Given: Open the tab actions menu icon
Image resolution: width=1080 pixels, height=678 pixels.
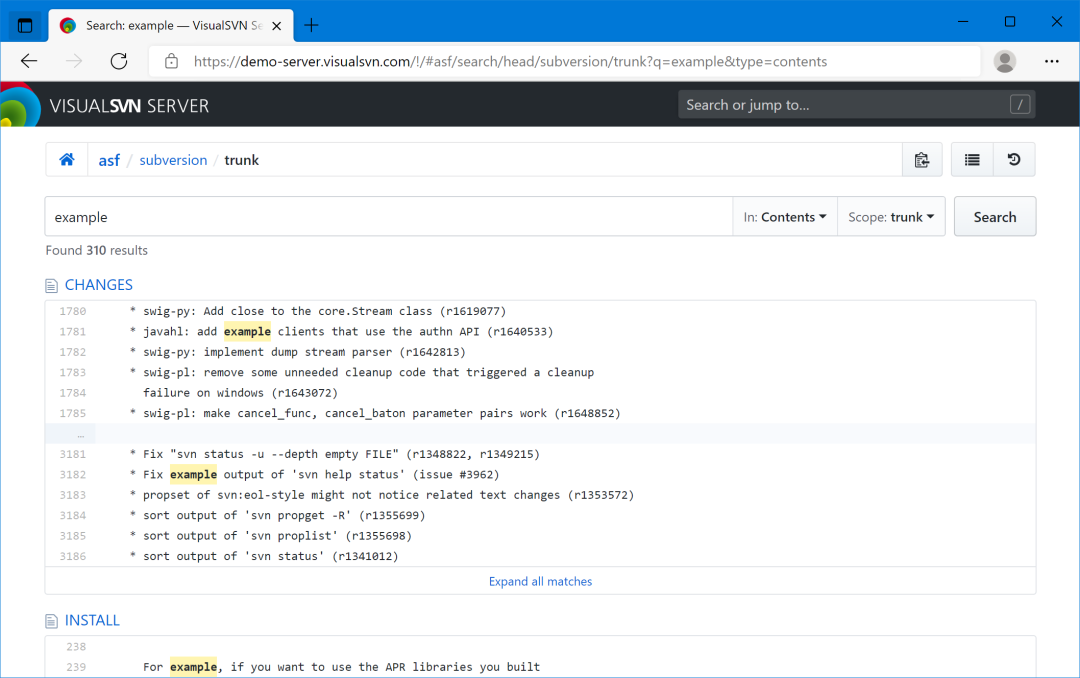Looking at the screenshot, I should point(25,25).
